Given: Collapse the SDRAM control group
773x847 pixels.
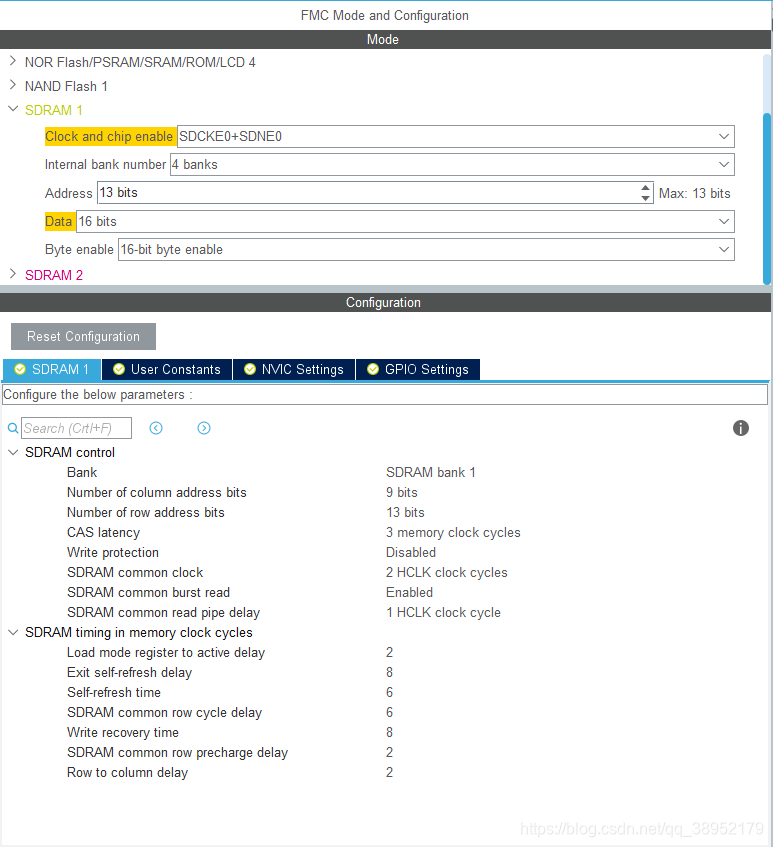Looking at the screenshot, I should tap(13, 452).
